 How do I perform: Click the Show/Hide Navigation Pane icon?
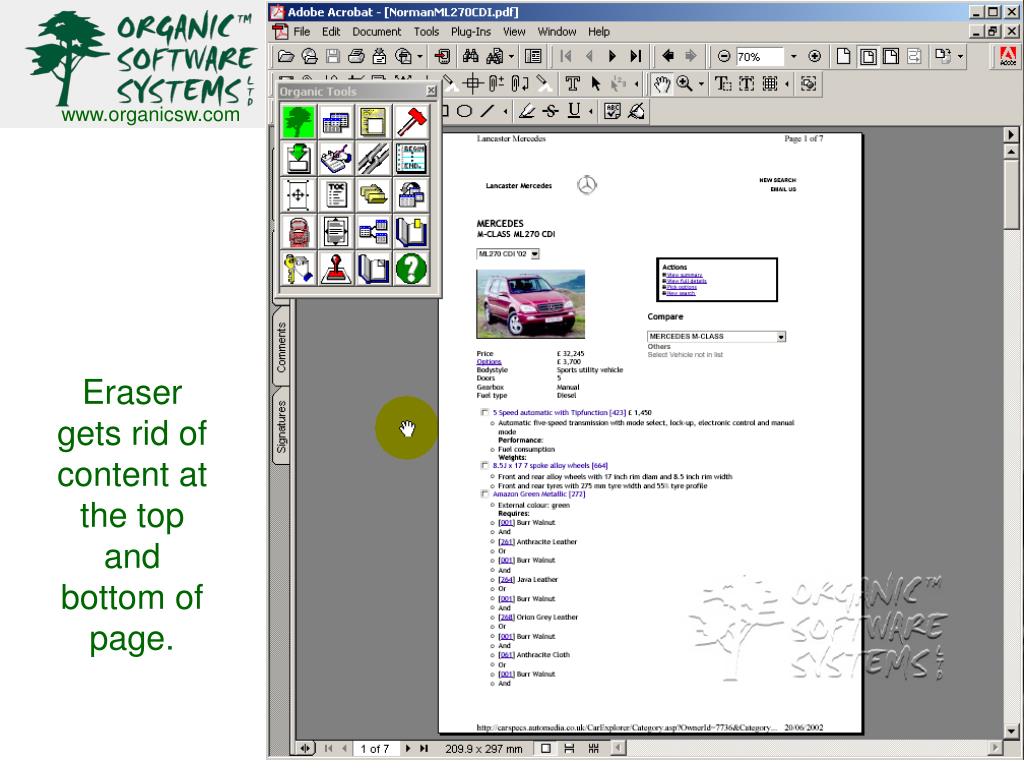click(x=533, y=57)
